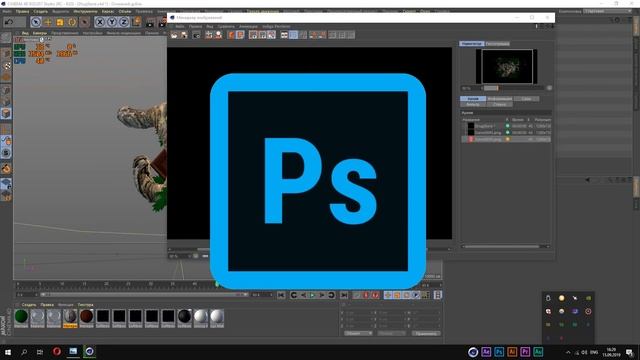The image size is (640, 360).
Task: Click the Photoshop taskbar icon
Action: [499, 352]
